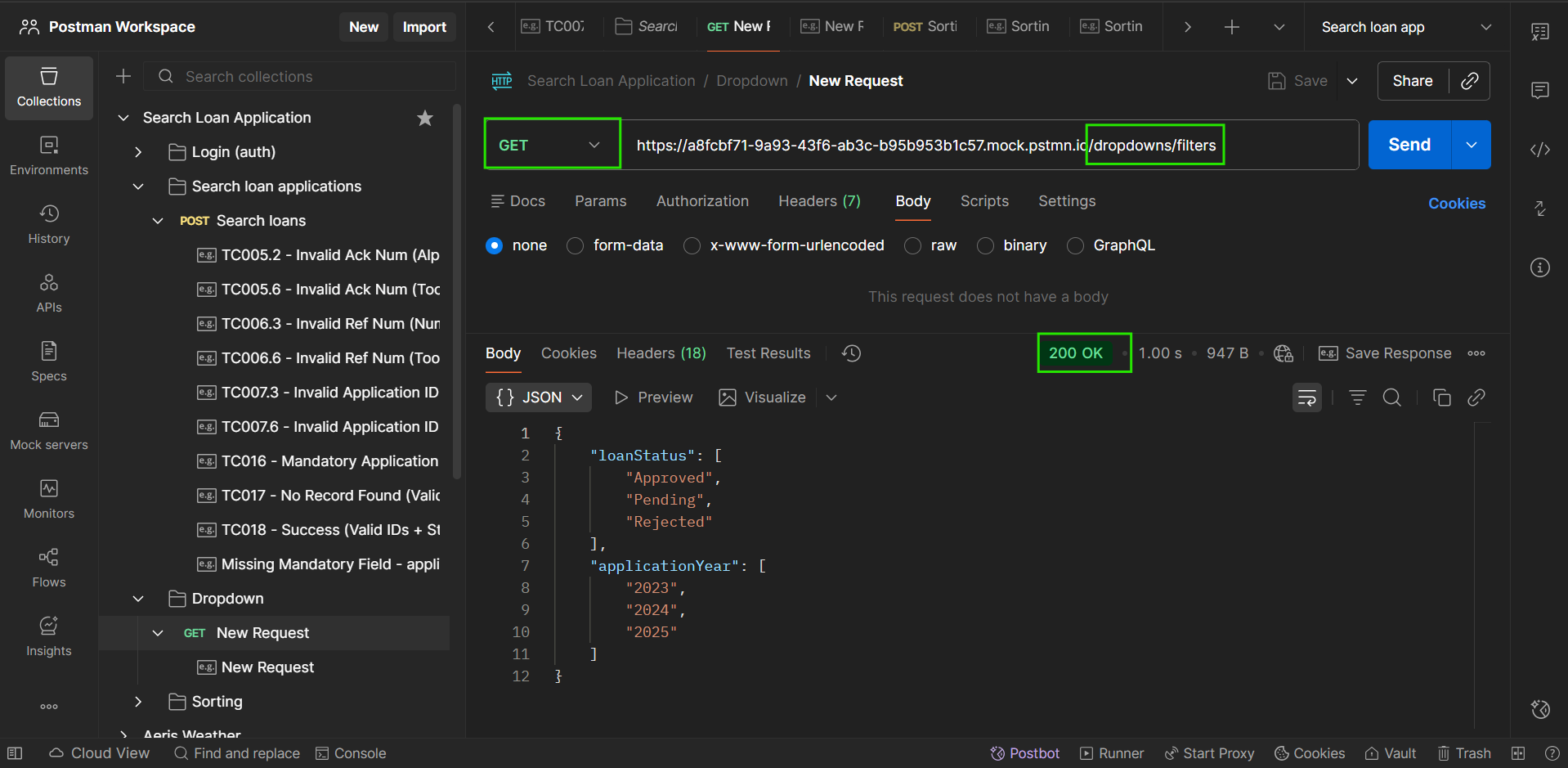The width and height of the screenshot is (1568, 768).
Task: Switch to the request Headers (7) tab
Action: pos(819,201)
